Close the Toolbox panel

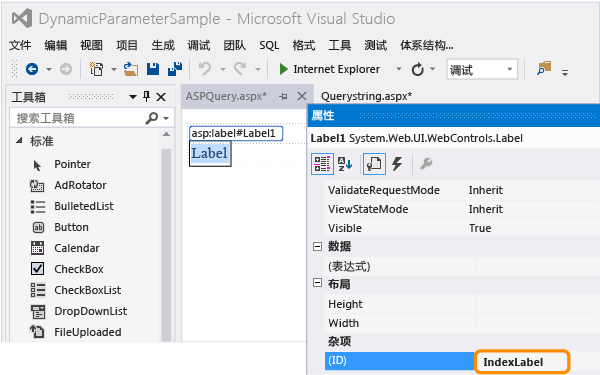coord(161,97)
